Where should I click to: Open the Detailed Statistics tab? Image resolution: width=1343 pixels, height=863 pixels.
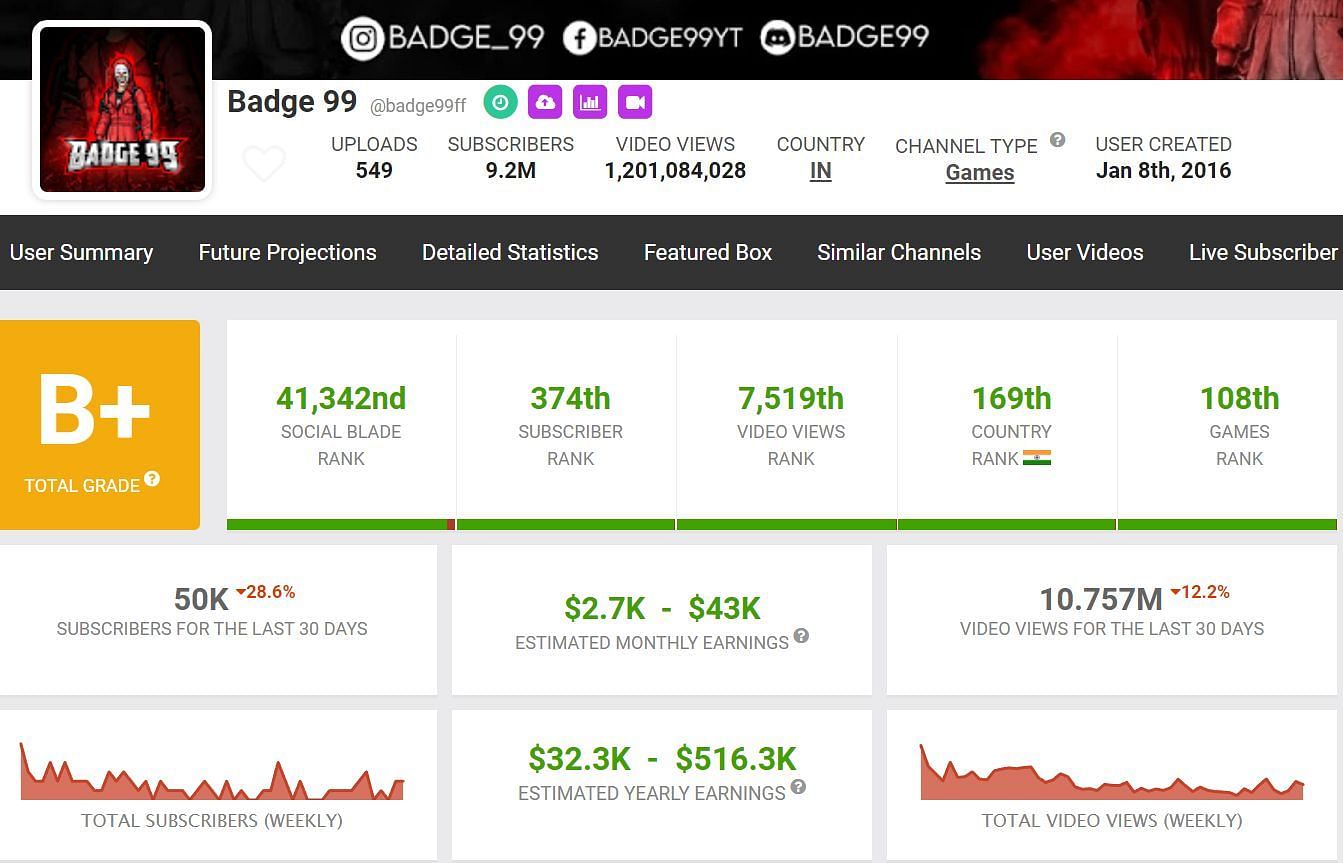point(510,253)
